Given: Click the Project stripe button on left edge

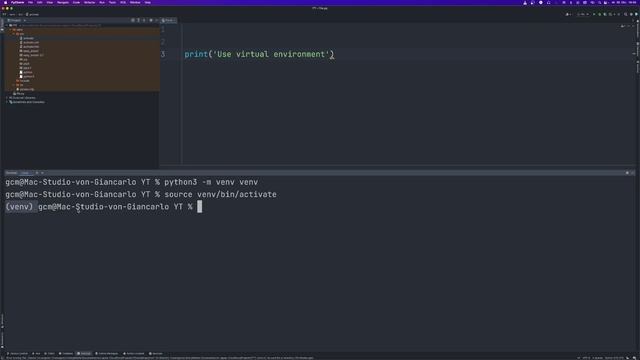Looking at the screenshot, I should tap(2, 24).
